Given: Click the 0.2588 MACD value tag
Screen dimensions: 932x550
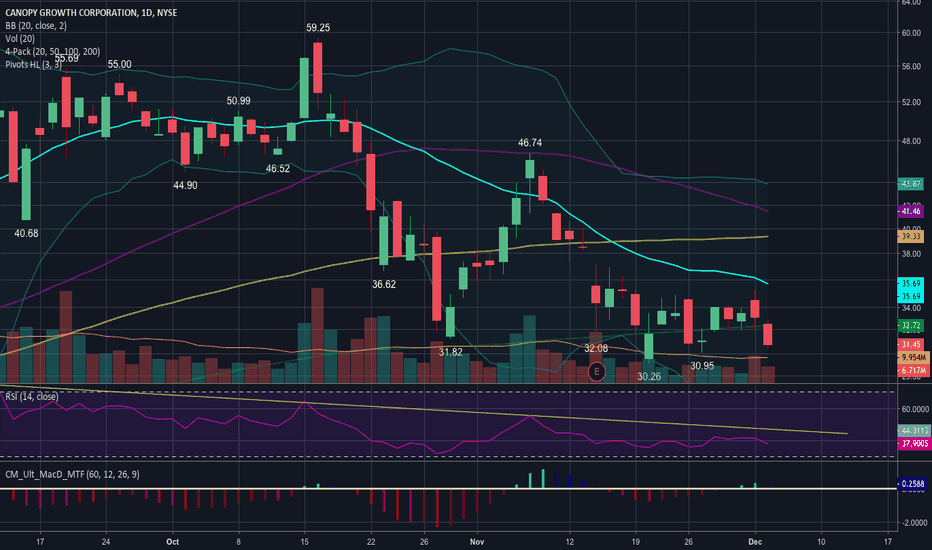Looking at the screenshot, I should click(911, 484).
